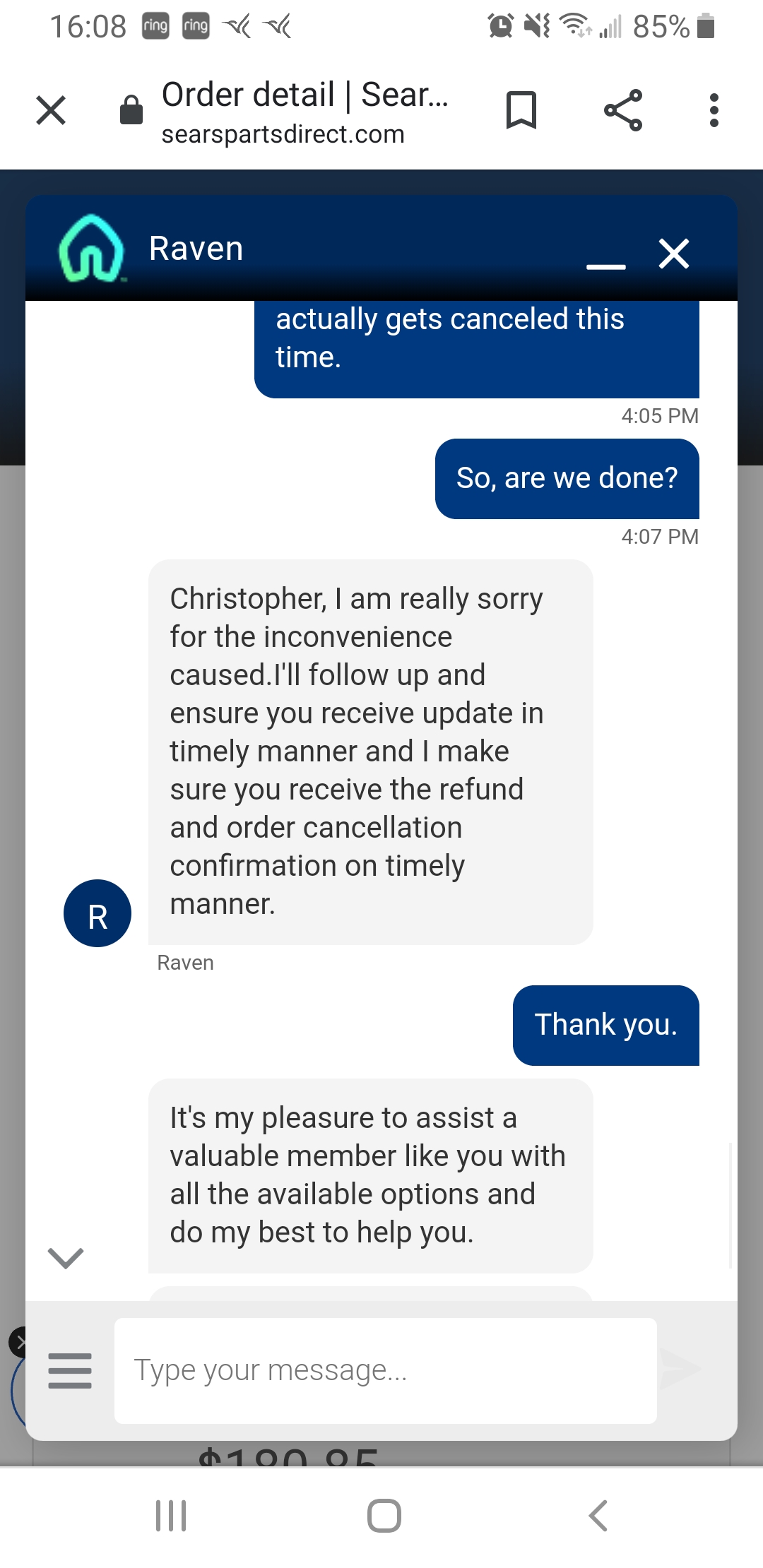
Task: Go to Android home screen
Action: [384, 1516]
